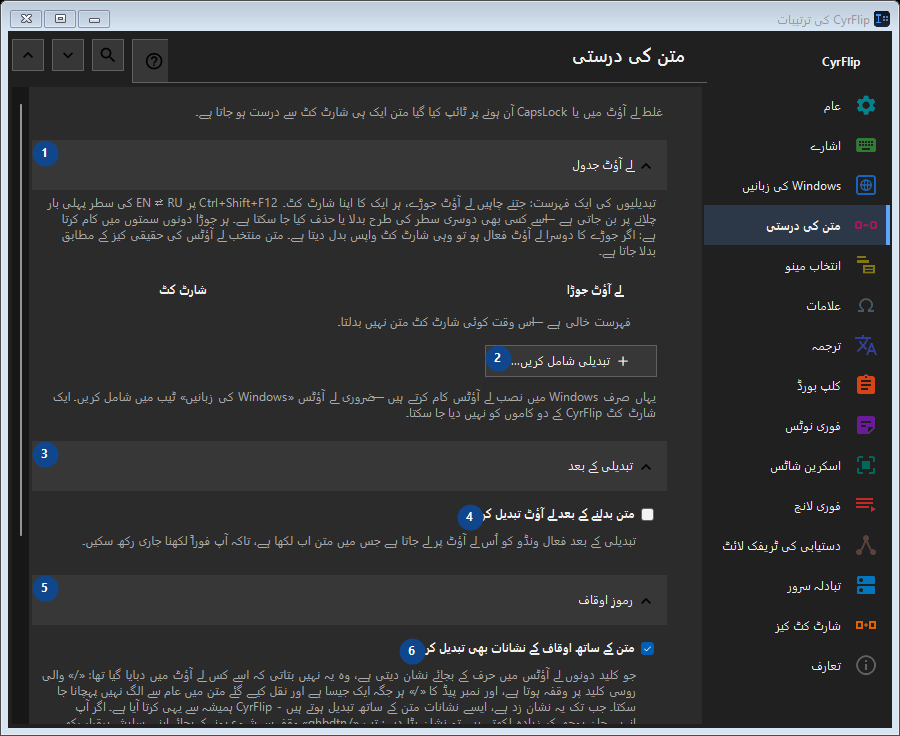Click the شارٹ کٹ column header
This screenshot has width=900, height=736.
tap(183, 290)
